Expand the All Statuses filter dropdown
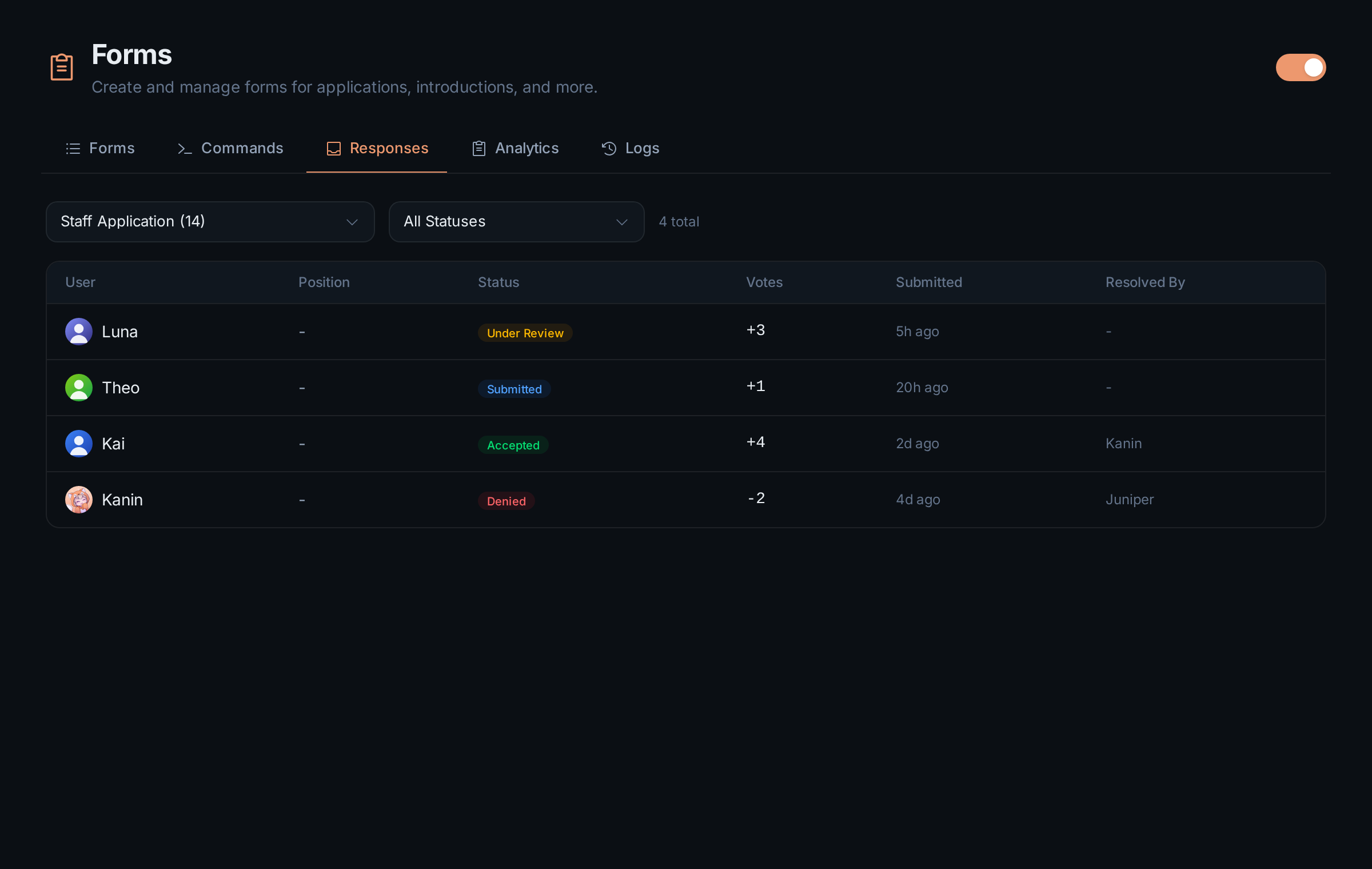 517,222
